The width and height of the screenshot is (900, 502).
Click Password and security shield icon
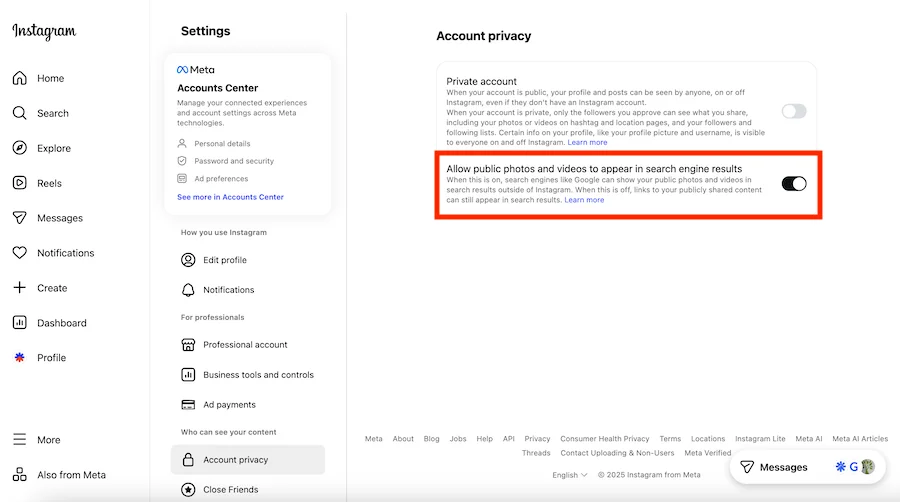pos(182,161)
